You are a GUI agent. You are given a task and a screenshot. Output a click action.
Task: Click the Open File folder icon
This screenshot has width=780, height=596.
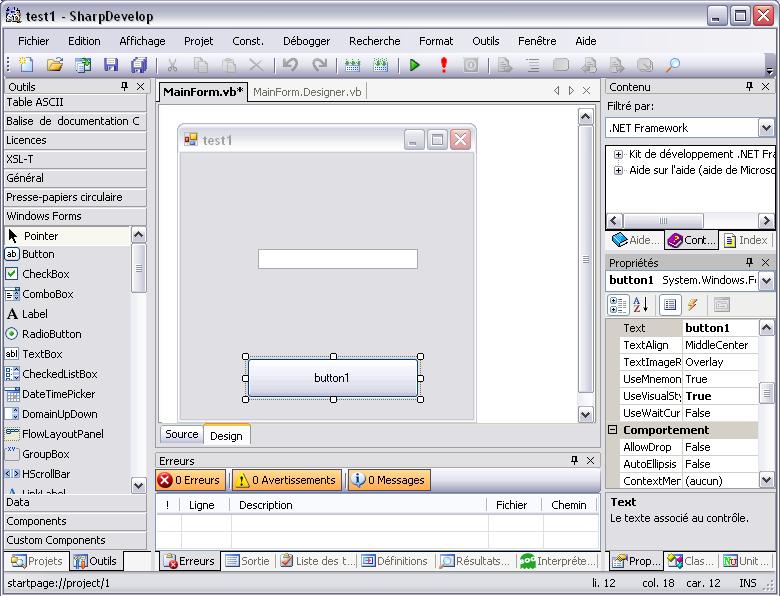[55, 65]
